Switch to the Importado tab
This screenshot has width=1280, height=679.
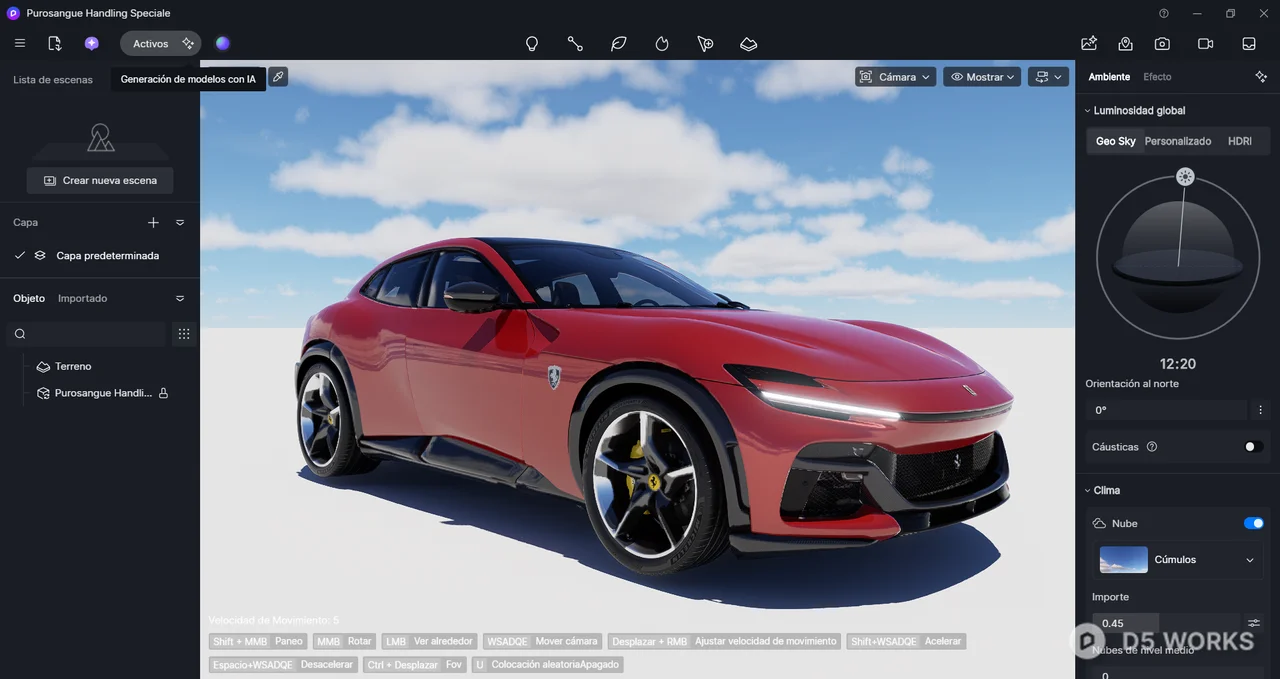click(82, 298)
